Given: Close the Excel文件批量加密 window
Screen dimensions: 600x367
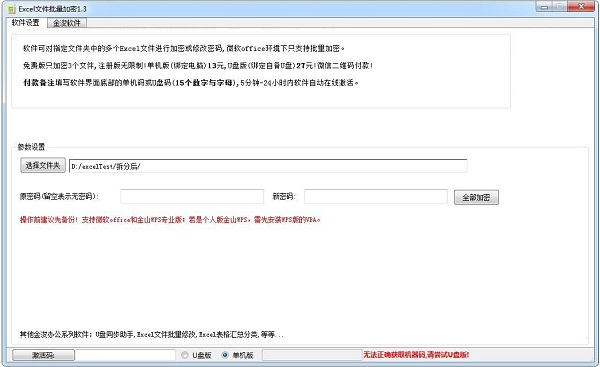Looking at the screenshot, I should [580, 7].
